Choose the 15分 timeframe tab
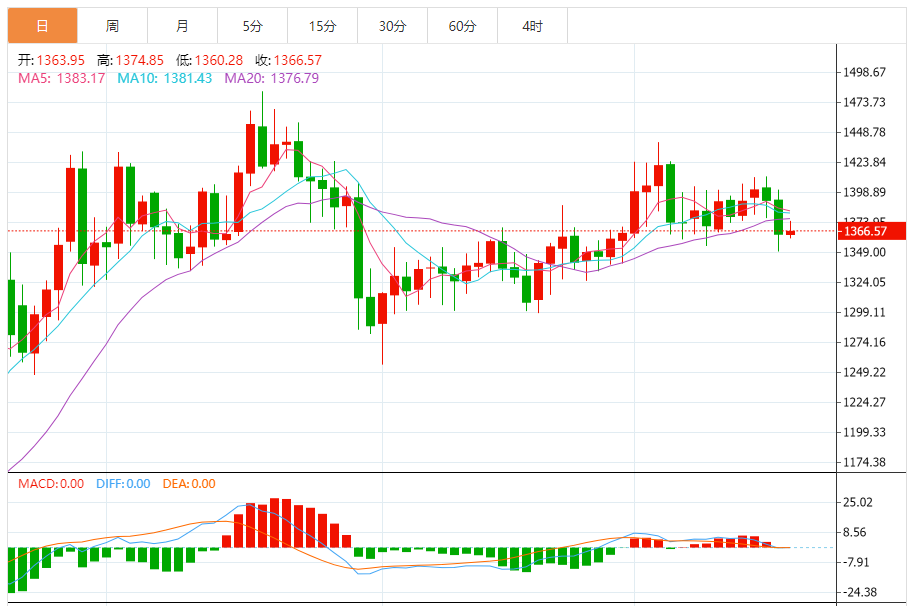The height and width of the screenshot is (606, 910). [x=322, y=26]
